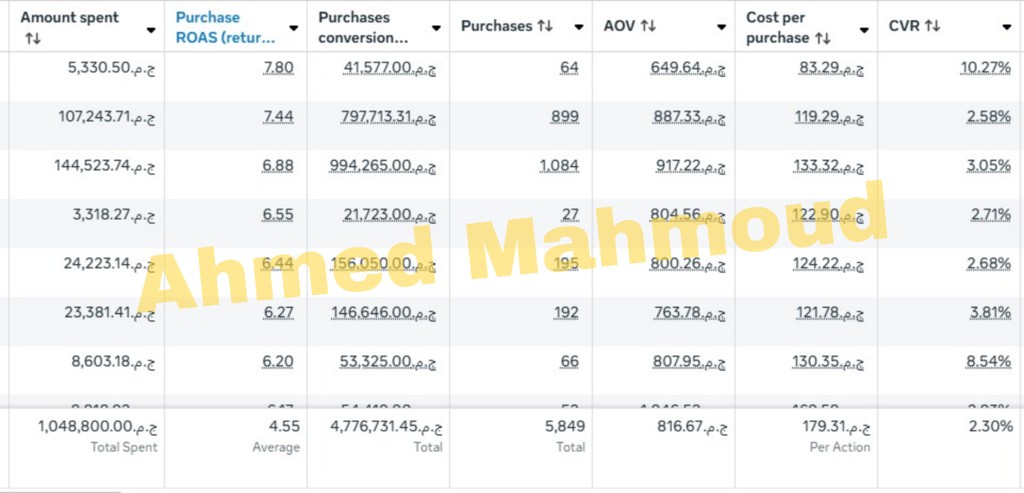Screen dimensions: 1024x493
Task: Click the Purchases column sort arrows
Action: pos(545,27)
